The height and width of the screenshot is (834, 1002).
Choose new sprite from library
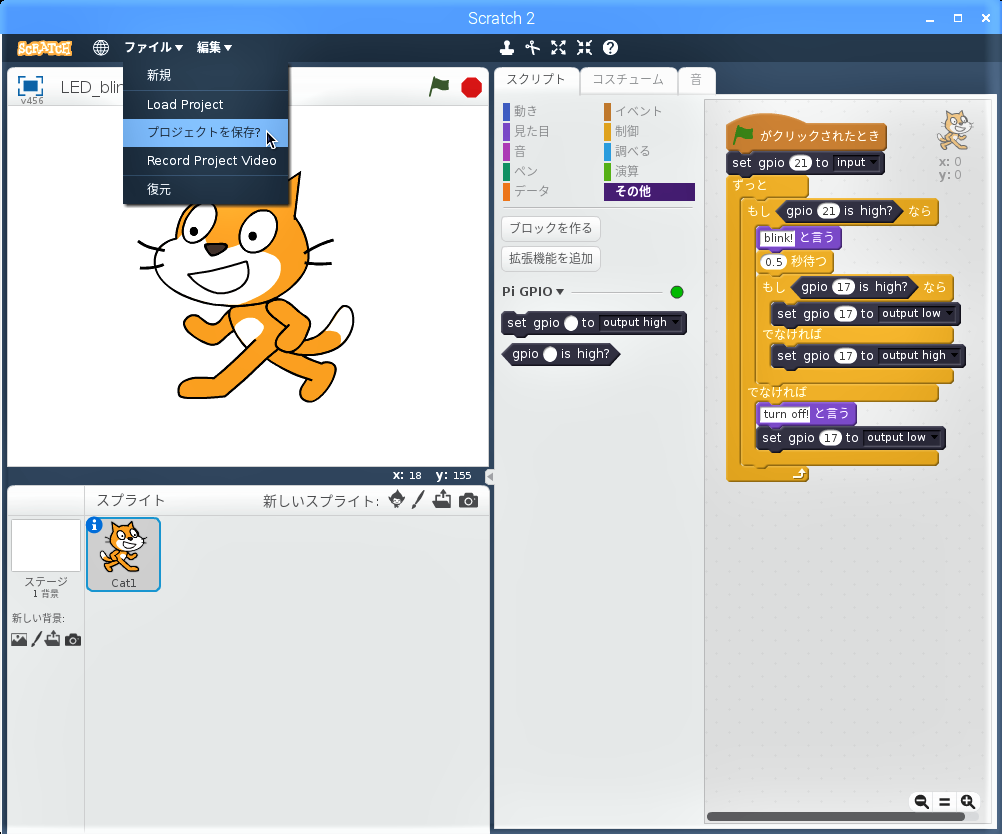[x=396, y=500]
